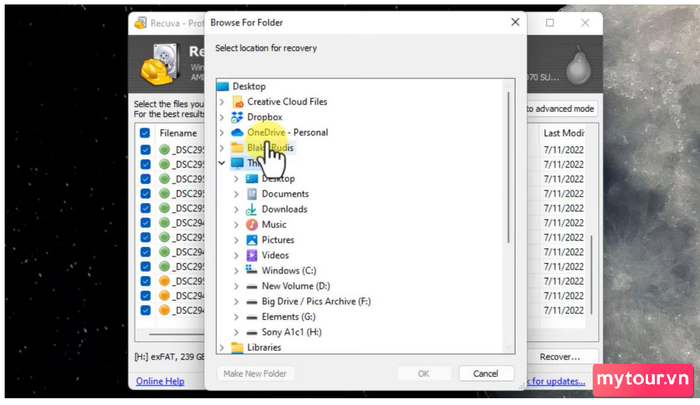Sort by the Last Modified column header
700x405 pixels.
pos(563,133)
